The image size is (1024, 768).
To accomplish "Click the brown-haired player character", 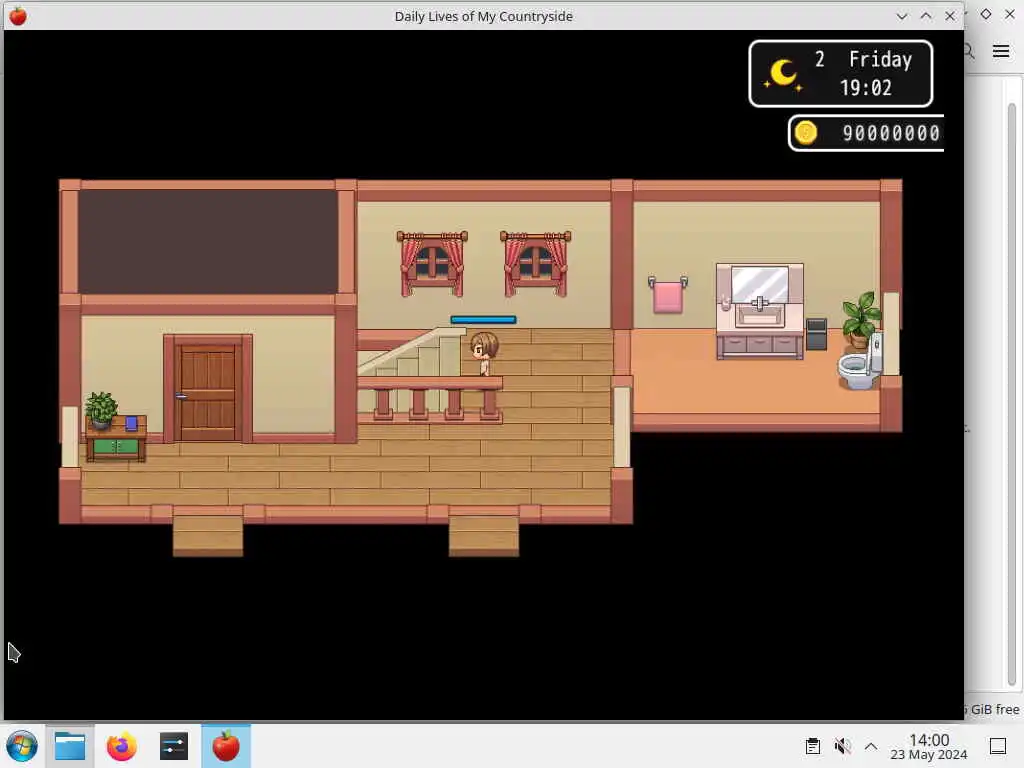I will (484, 353).
